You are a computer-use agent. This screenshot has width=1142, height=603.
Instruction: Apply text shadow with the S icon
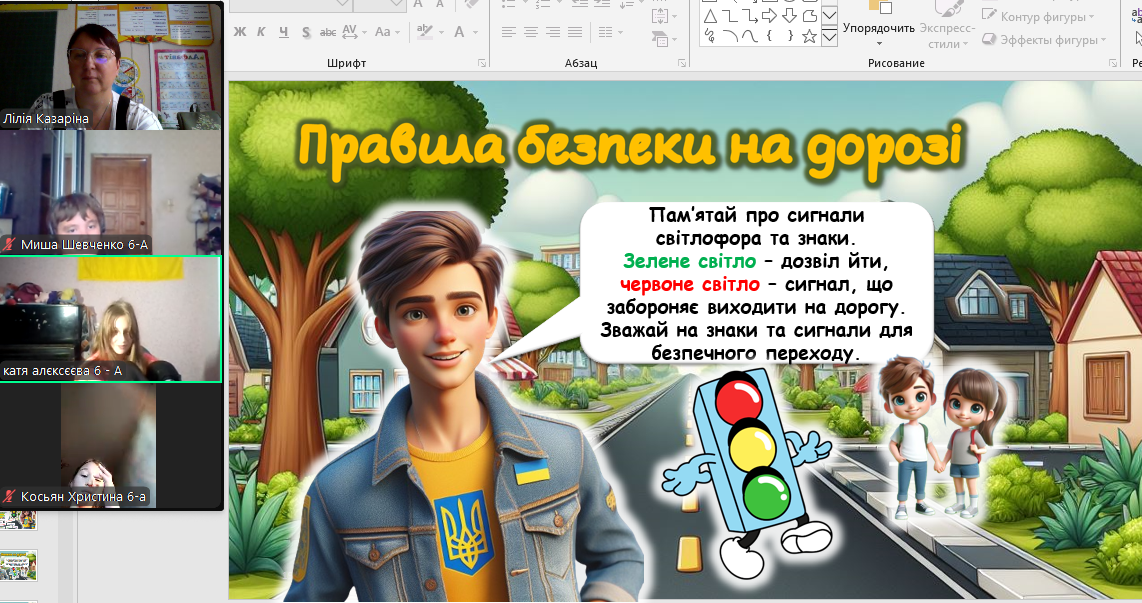point(306,32)
